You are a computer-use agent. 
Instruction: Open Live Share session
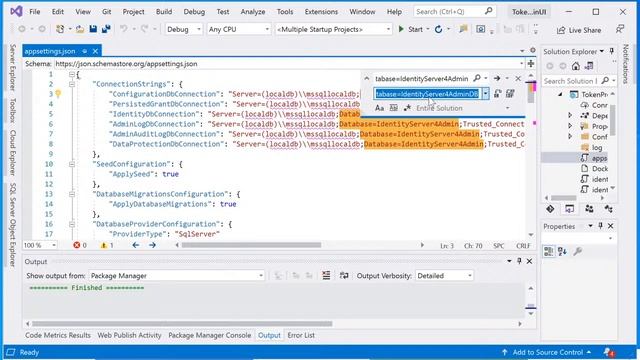[x=579, y=30]
